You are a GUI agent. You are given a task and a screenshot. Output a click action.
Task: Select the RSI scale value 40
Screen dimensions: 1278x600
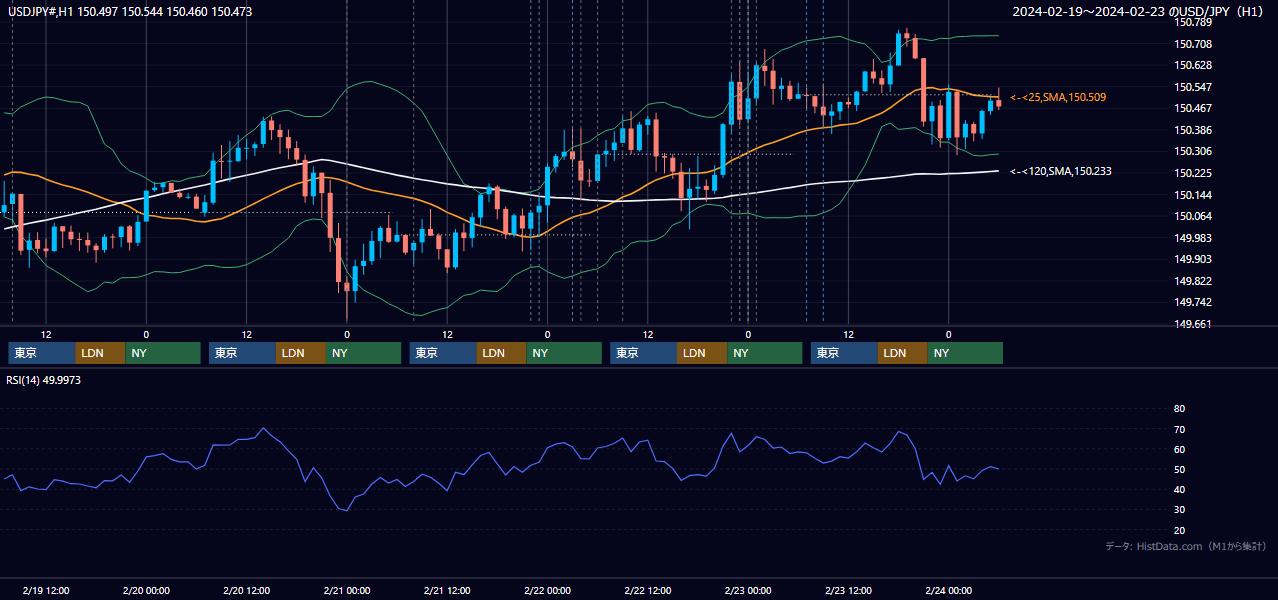1179,490
